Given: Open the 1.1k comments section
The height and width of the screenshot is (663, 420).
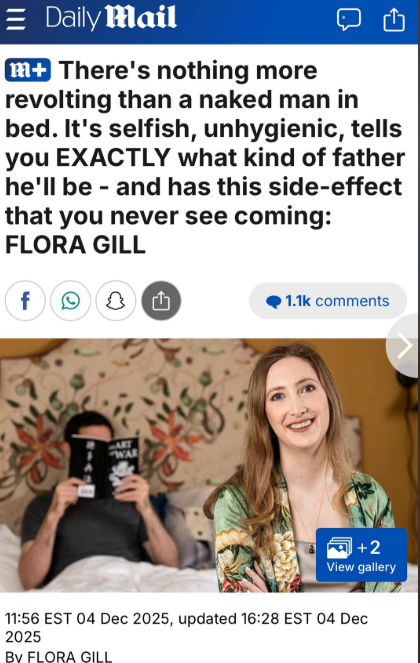Looking at the screenshot, I should click(328, 301).
